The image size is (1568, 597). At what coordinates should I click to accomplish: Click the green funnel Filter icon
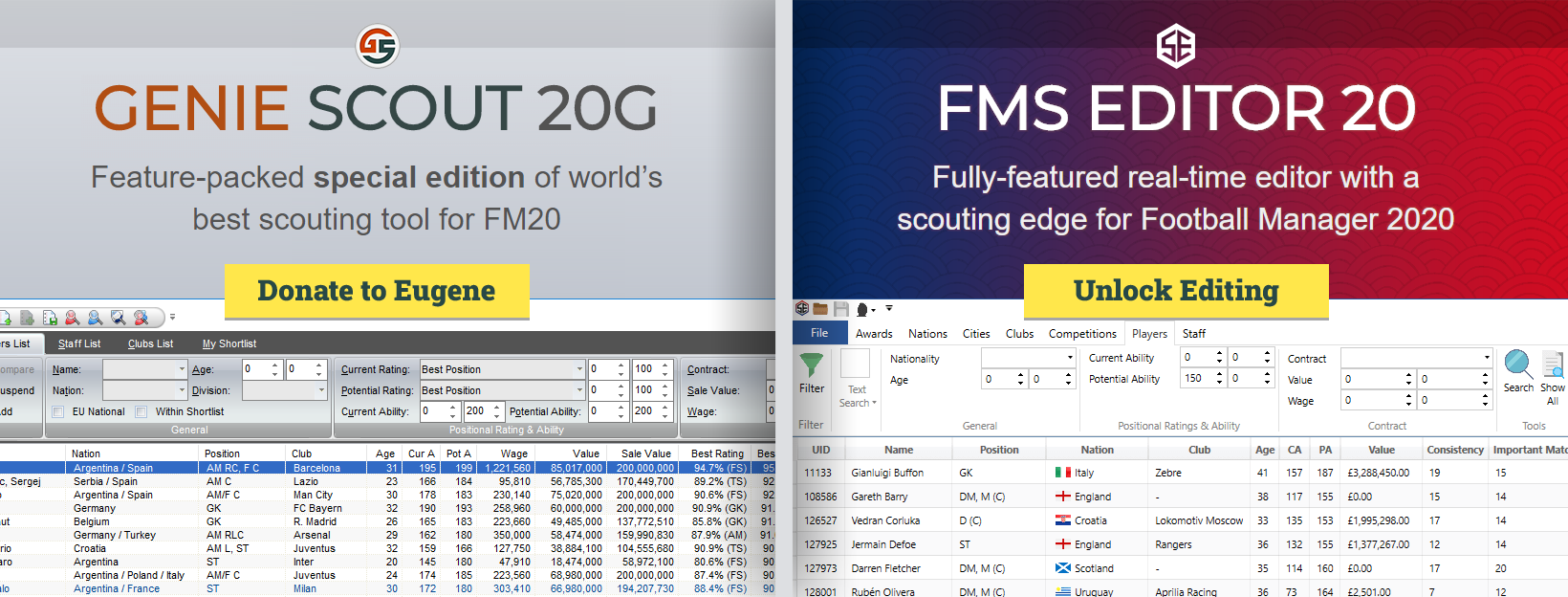811,365
